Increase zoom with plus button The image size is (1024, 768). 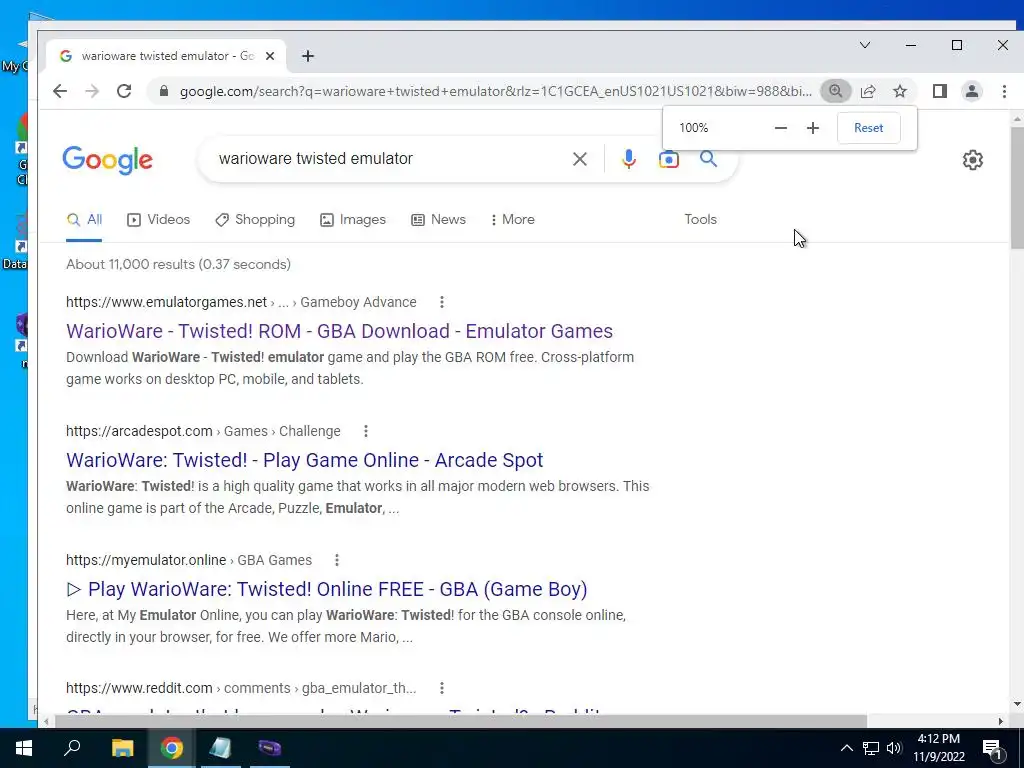[x=812, y=128]
